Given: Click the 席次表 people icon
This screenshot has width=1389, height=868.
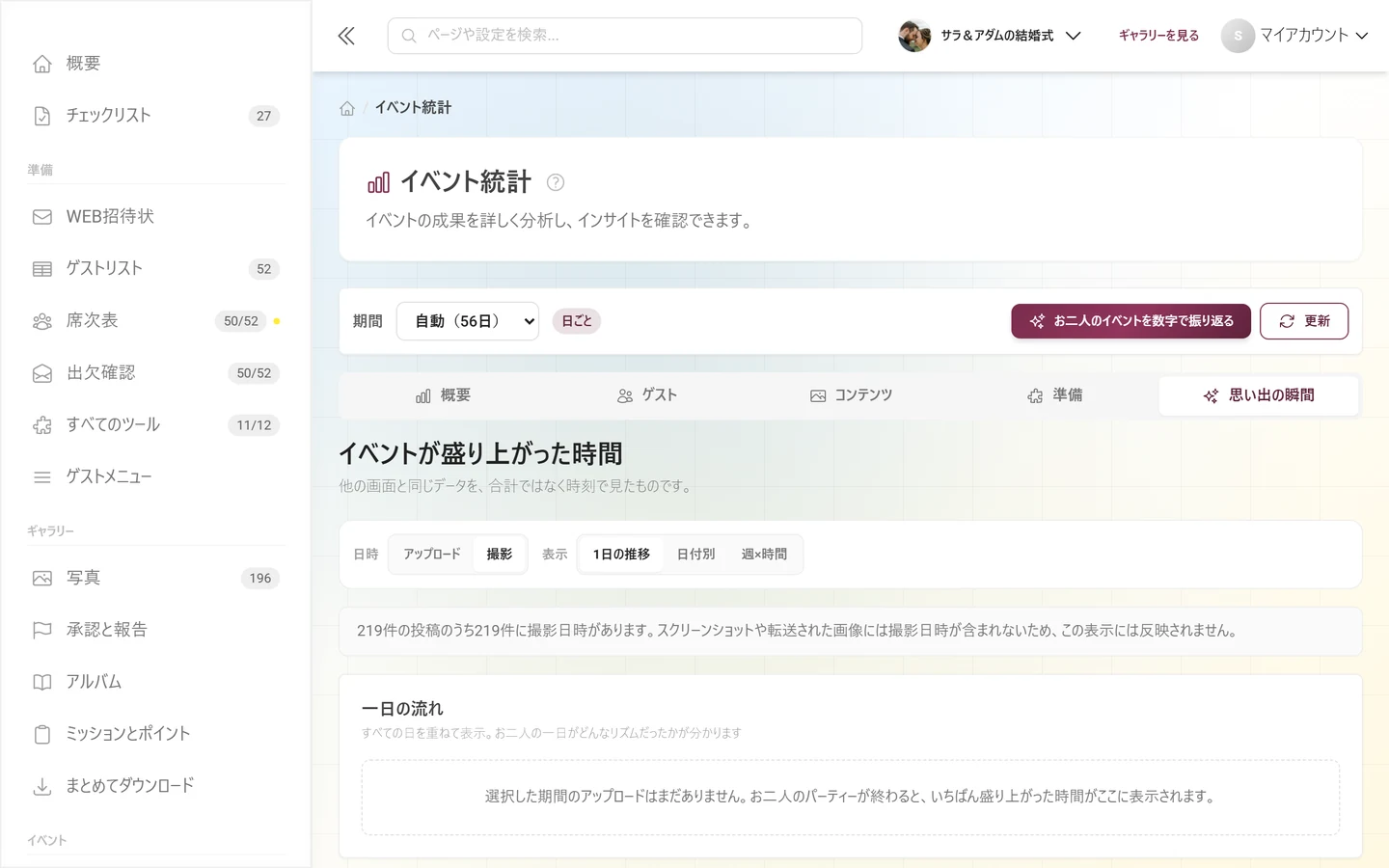Looking at the screenshot, I should point(42,321).
